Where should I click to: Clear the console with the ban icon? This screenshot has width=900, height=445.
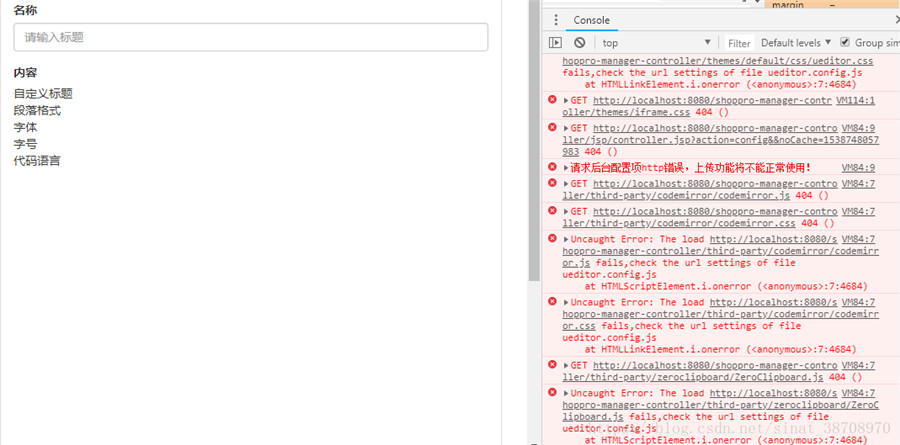tap(580, 43)
